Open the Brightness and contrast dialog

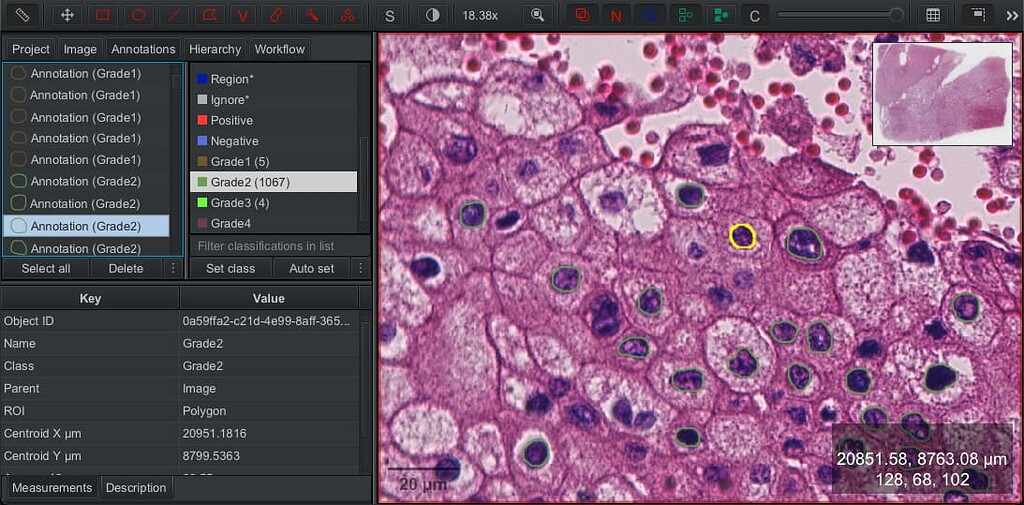click(x=432, y=15)
